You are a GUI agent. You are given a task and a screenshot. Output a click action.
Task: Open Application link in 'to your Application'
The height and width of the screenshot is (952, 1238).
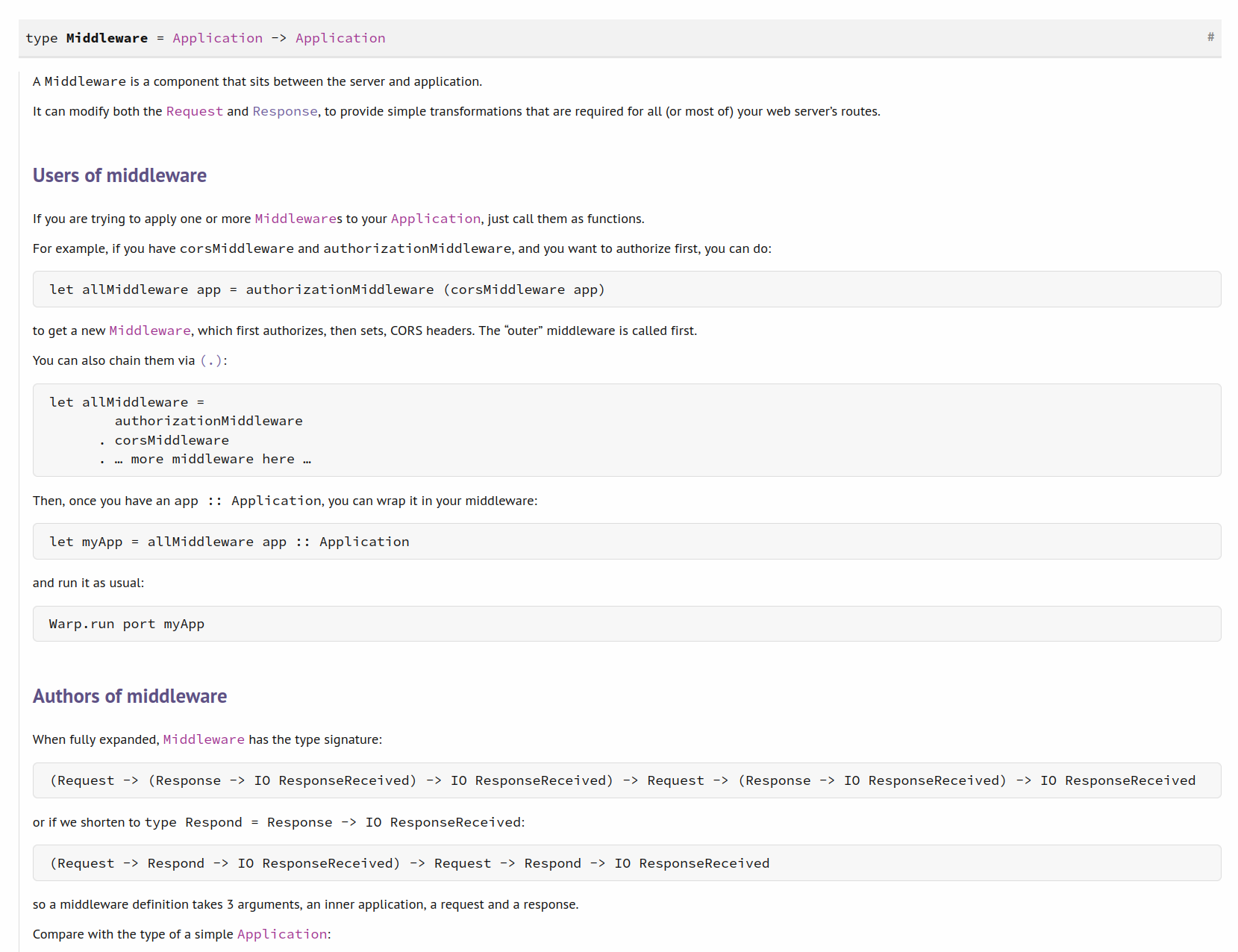[436, 219]
